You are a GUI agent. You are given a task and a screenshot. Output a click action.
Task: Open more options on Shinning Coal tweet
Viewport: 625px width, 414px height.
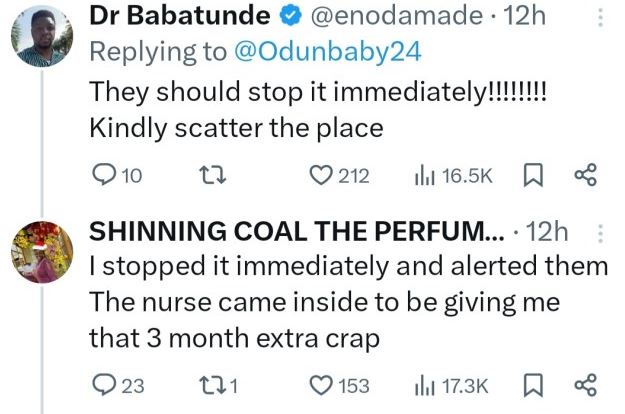coord(599,234)
